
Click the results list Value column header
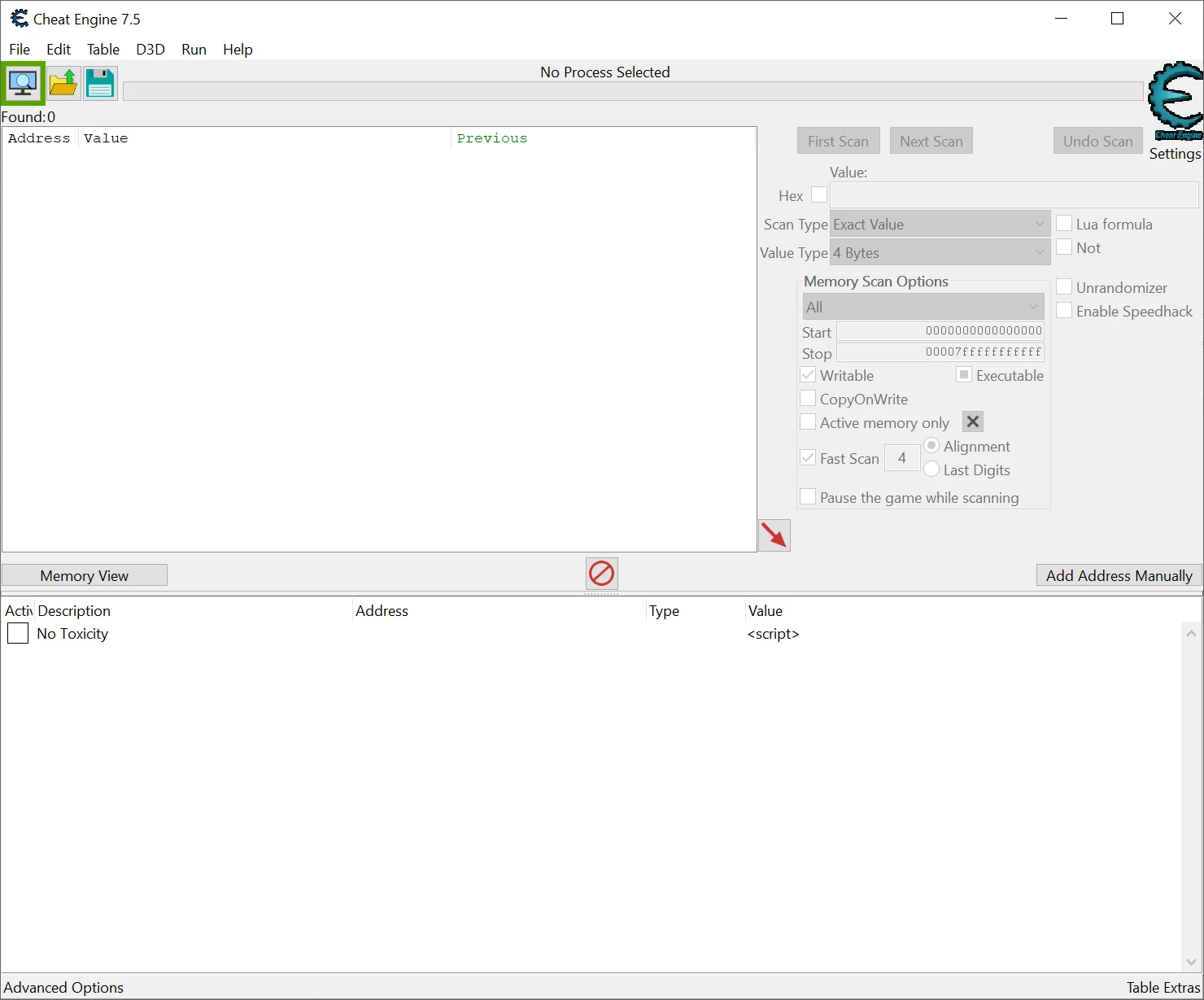(264, 138)
